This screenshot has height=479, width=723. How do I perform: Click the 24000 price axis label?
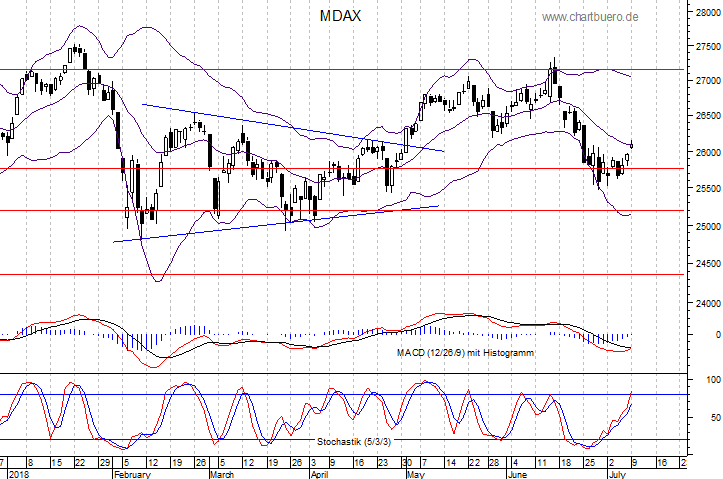(x=704, y=303)
